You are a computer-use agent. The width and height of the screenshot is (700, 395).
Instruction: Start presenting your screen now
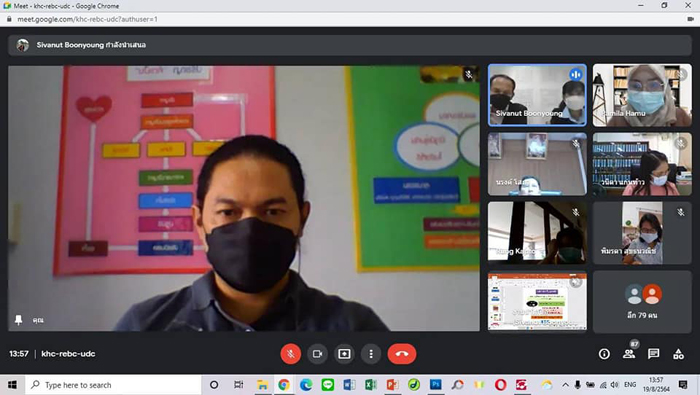[344, 354]
